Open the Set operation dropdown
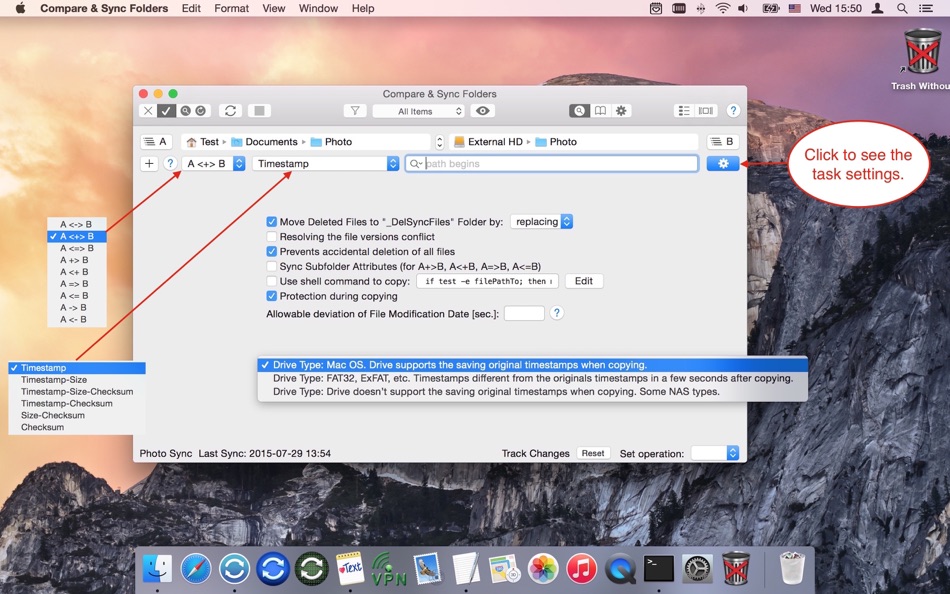The height and width of the screenshot is (594, 950). pos(715,453)
